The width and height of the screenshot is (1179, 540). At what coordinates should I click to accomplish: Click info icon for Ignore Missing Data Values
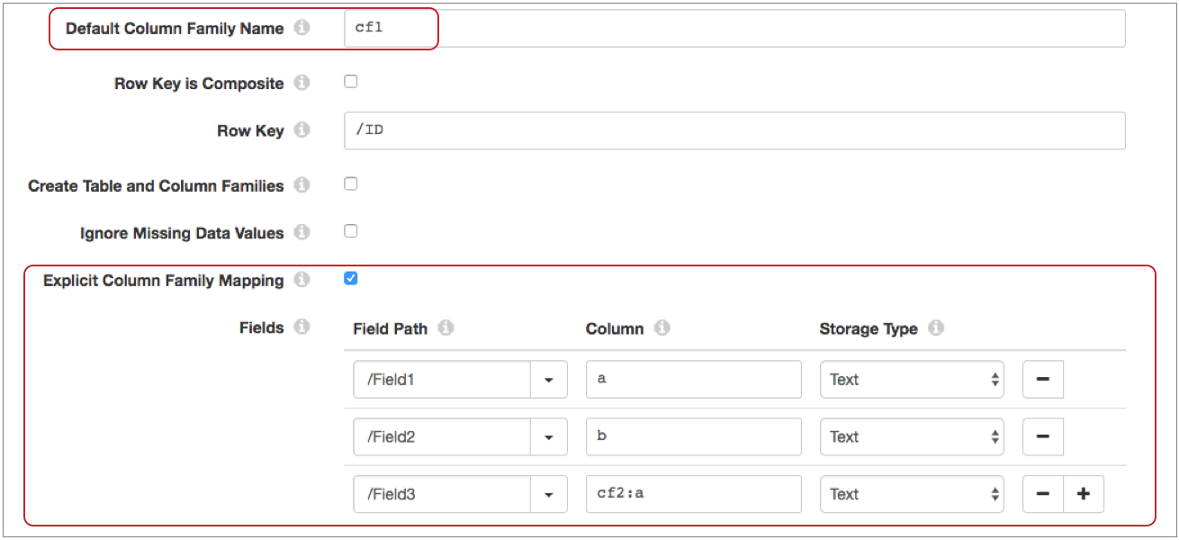(302, 232)
